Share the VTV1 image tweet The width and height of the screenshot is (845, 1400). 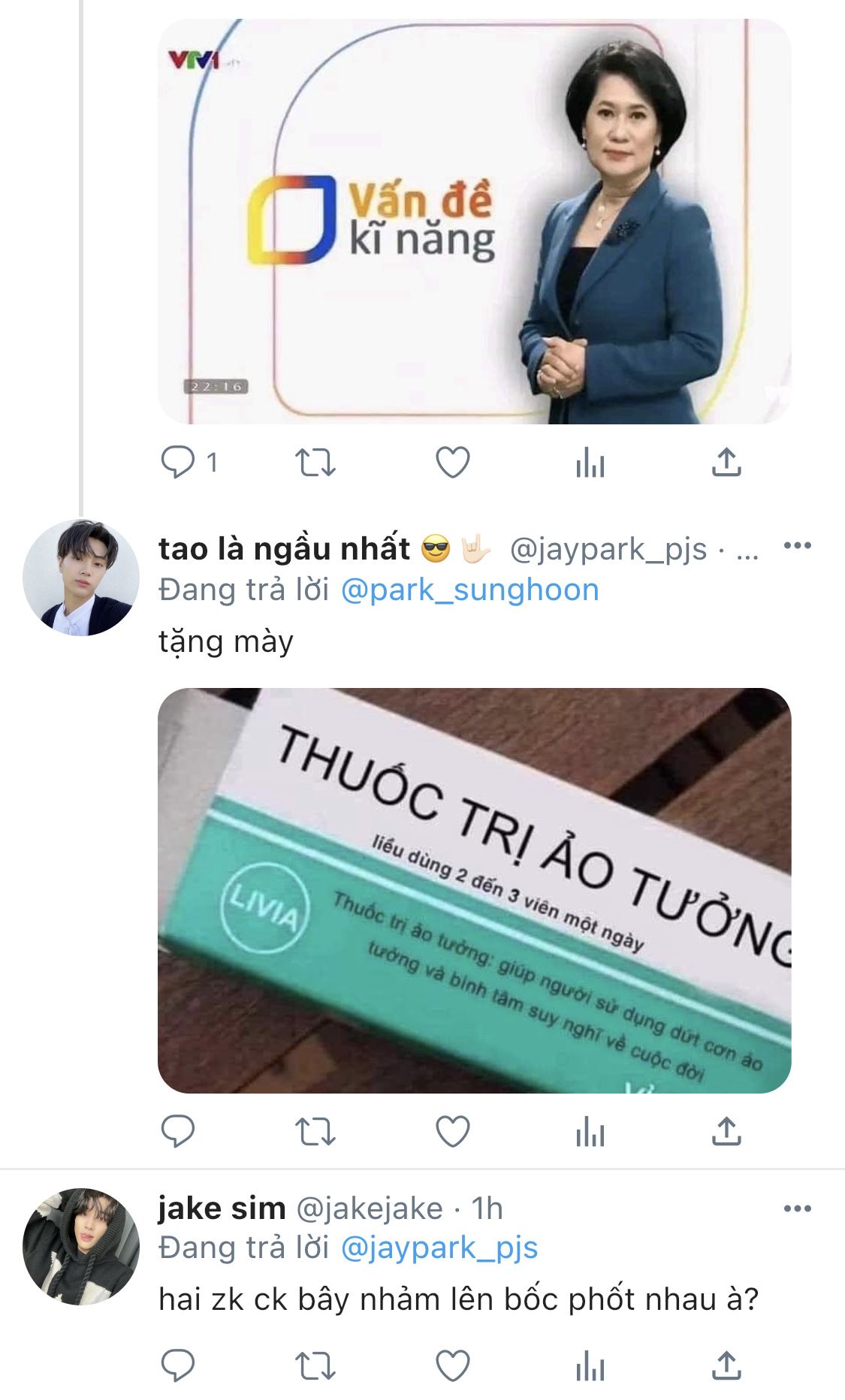pyautogui.click(x=726, y=463)
